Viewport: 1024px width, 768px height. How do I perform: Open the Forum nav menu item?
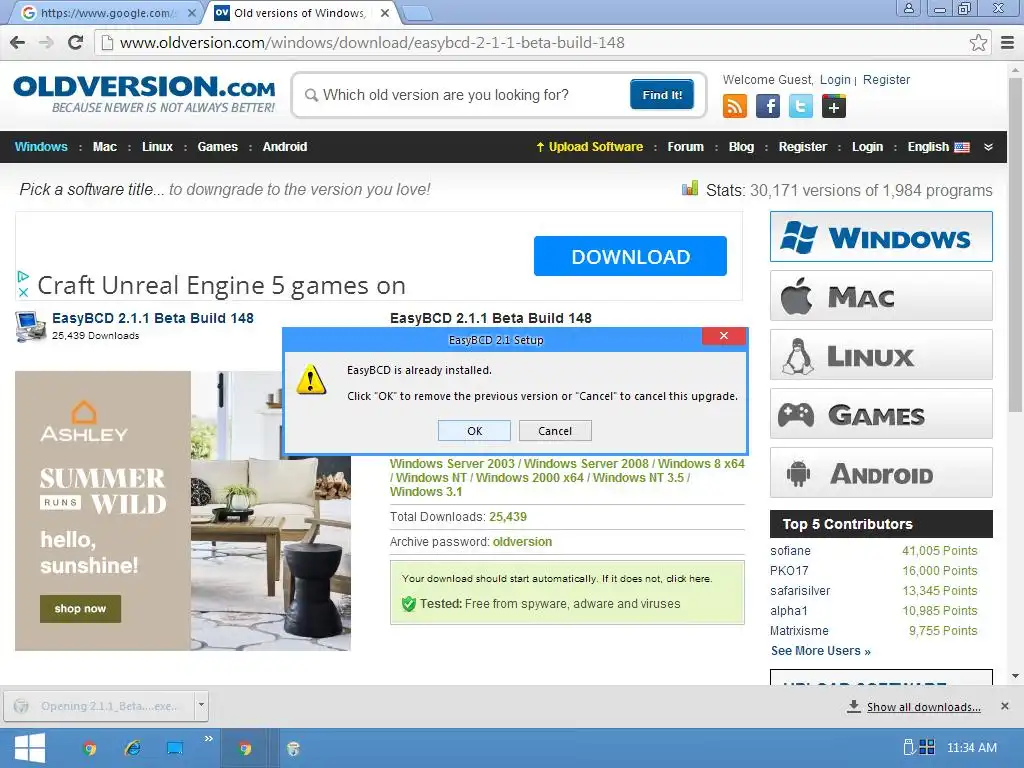coord(685,147)
